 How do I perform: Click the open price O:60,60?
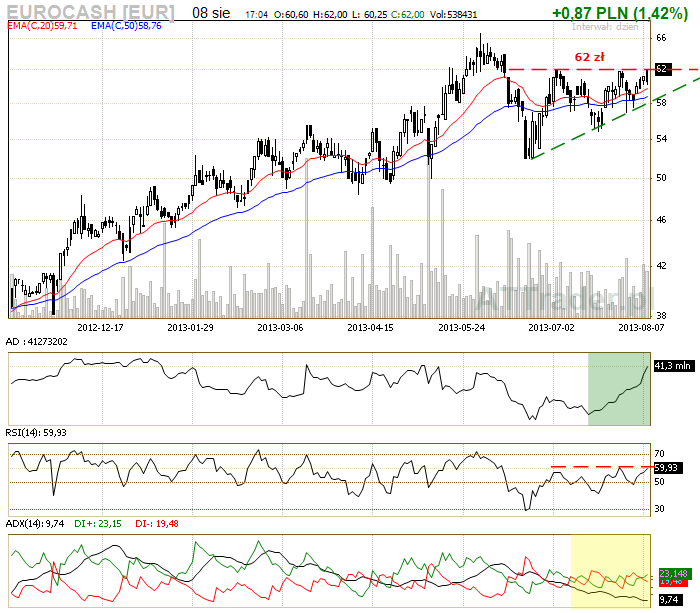click(x=291, y=15)
